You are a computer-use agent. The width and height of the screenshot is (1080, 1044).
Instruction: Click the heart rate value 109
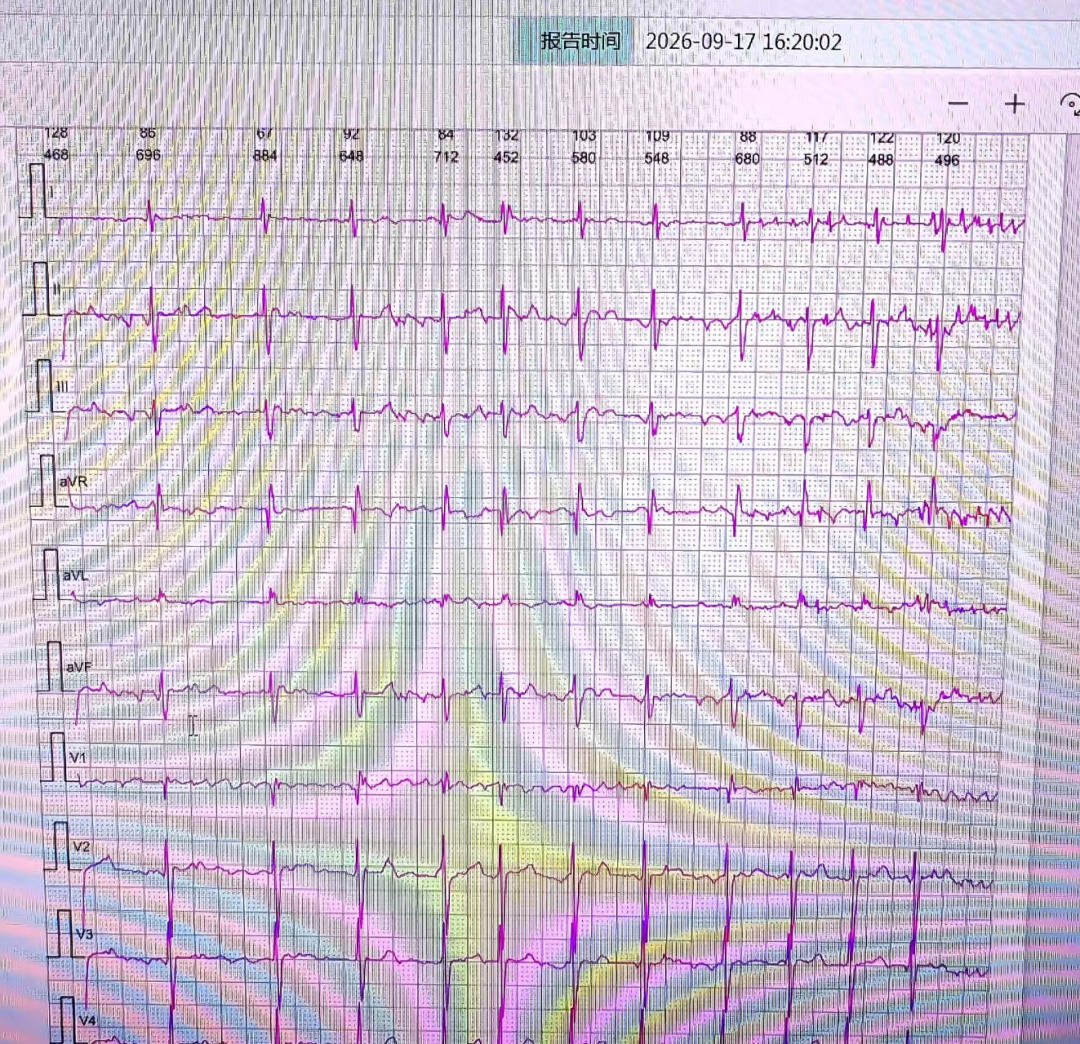pos(657,136)
